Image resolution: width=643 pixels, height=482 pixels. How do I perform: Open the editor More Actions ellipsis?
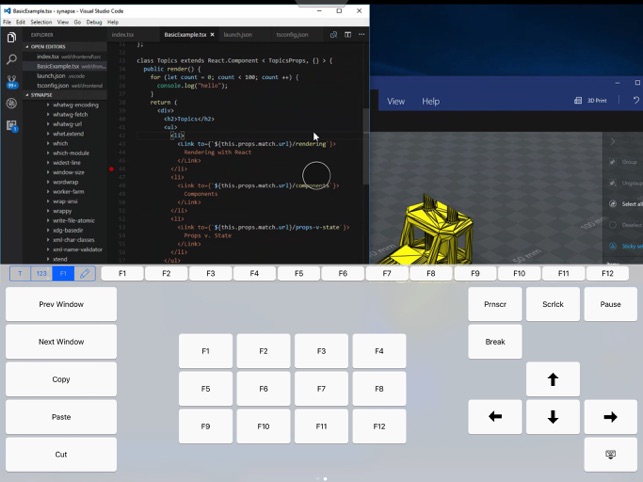tap(361, 35)
